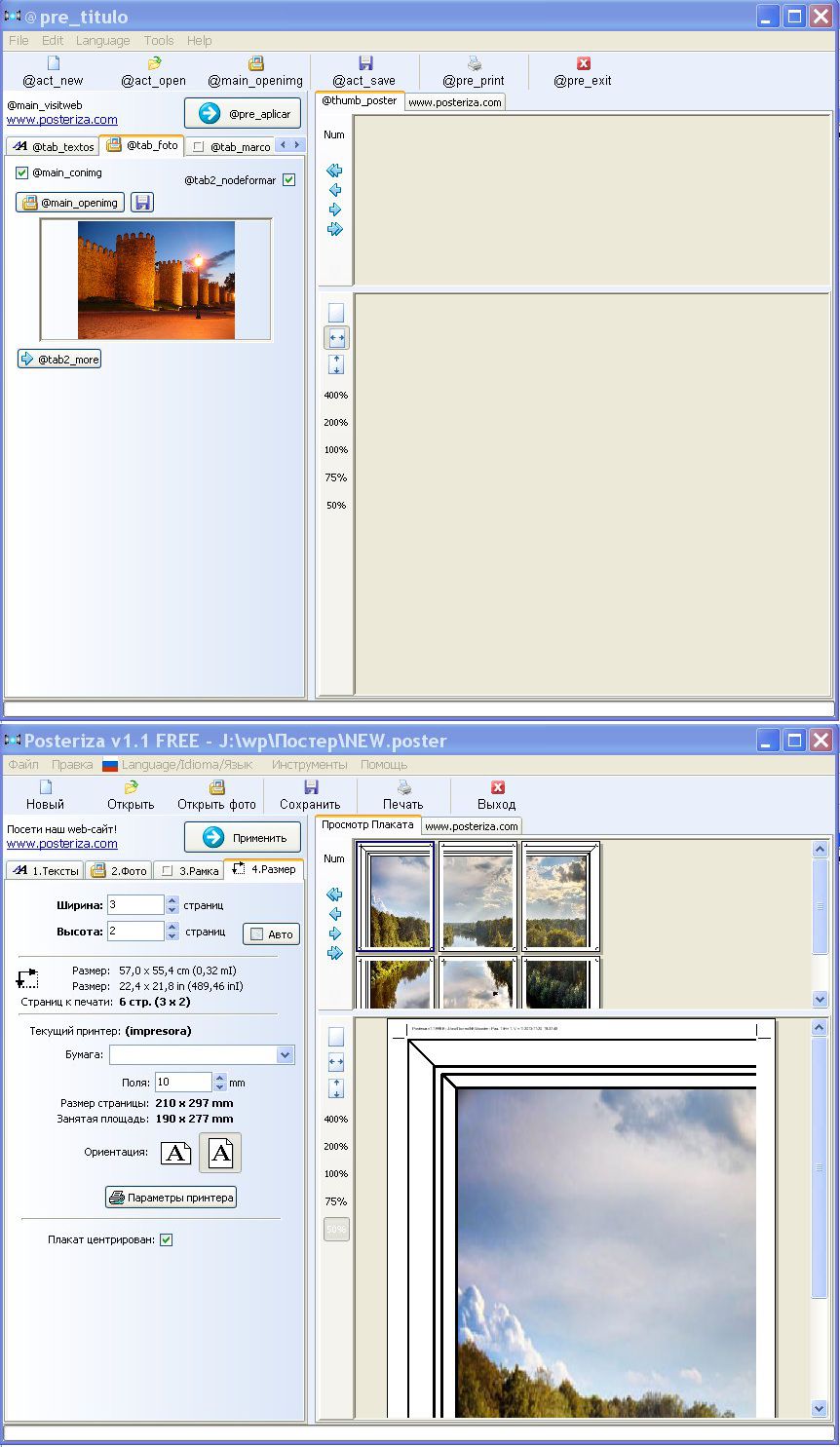Expand options with @tab2_more button
Viewport: 840px width, 1447px height.
click(x=59, y=360)
